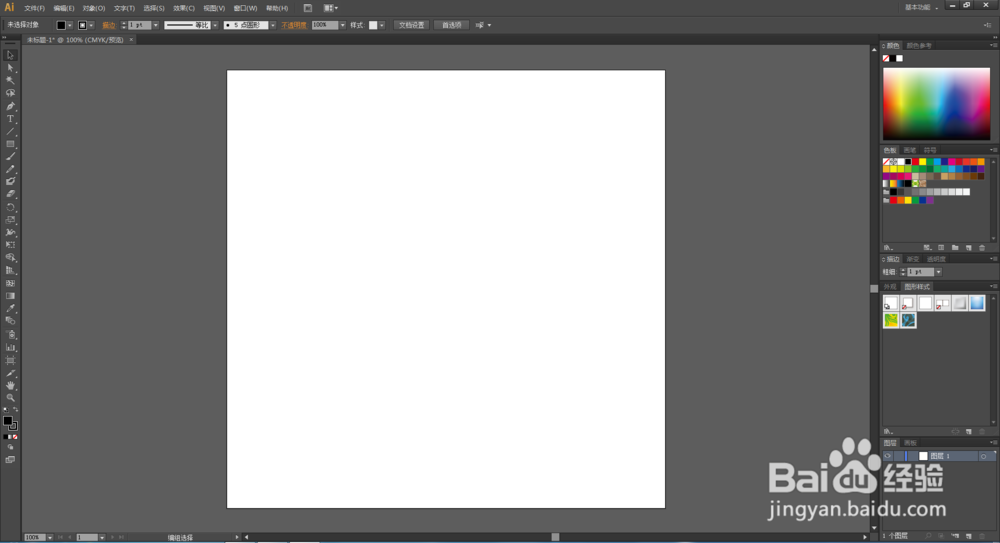Click 首选项 button

pyautogui.click(x=452, y=26)
